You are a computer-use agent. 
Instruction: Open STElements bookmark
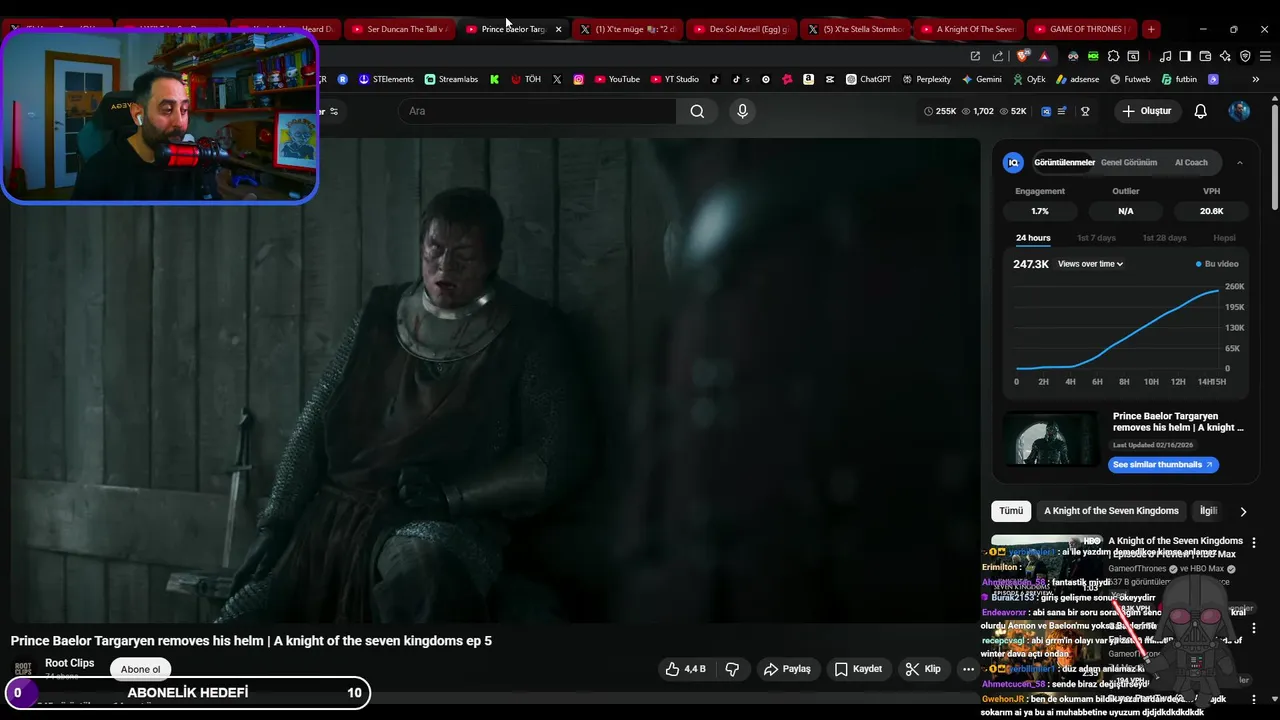coord(386,79)
